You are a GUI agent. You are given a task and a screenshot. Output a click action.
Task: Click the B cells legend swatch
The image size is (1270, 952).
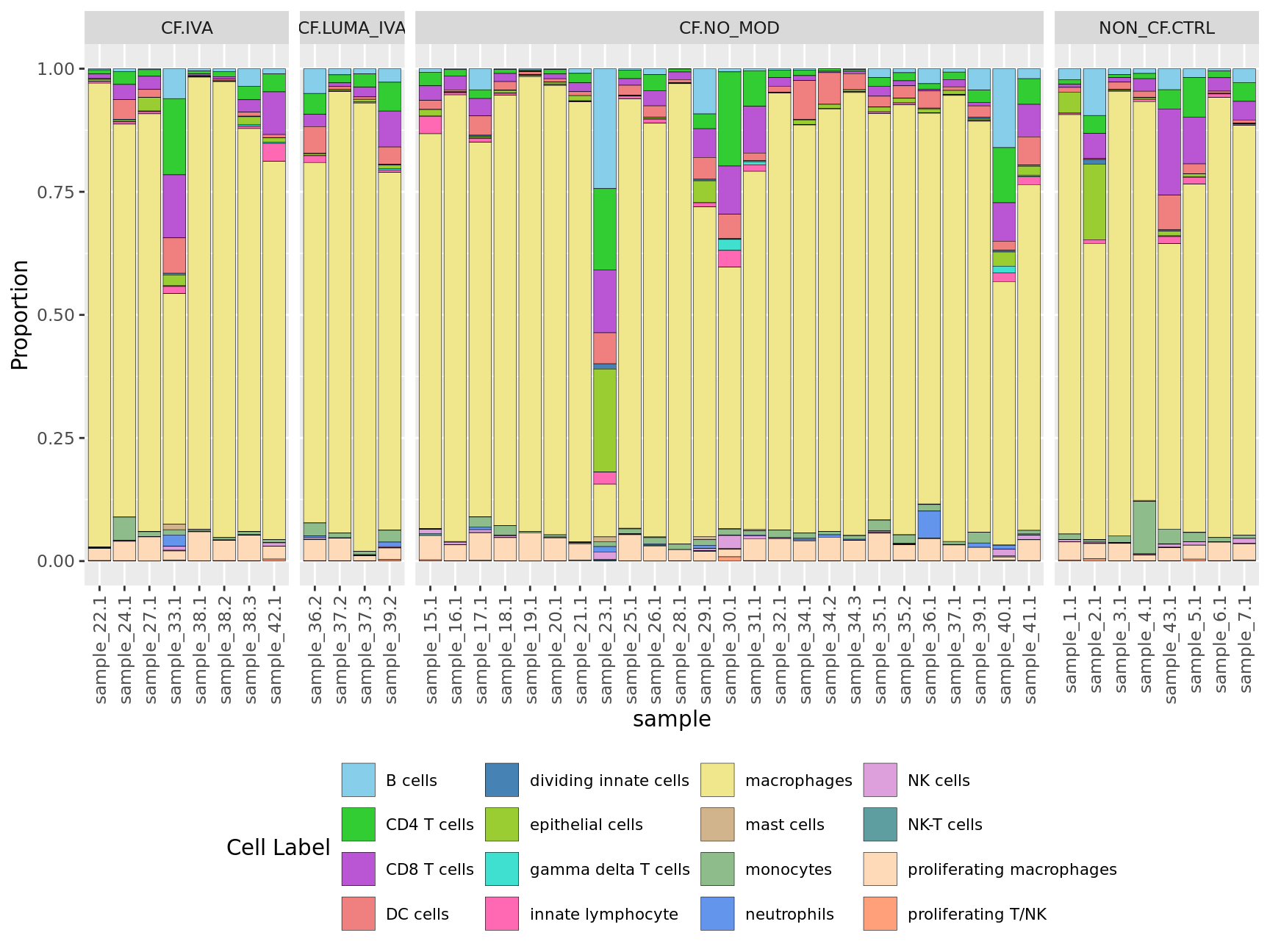coord(358,780)
